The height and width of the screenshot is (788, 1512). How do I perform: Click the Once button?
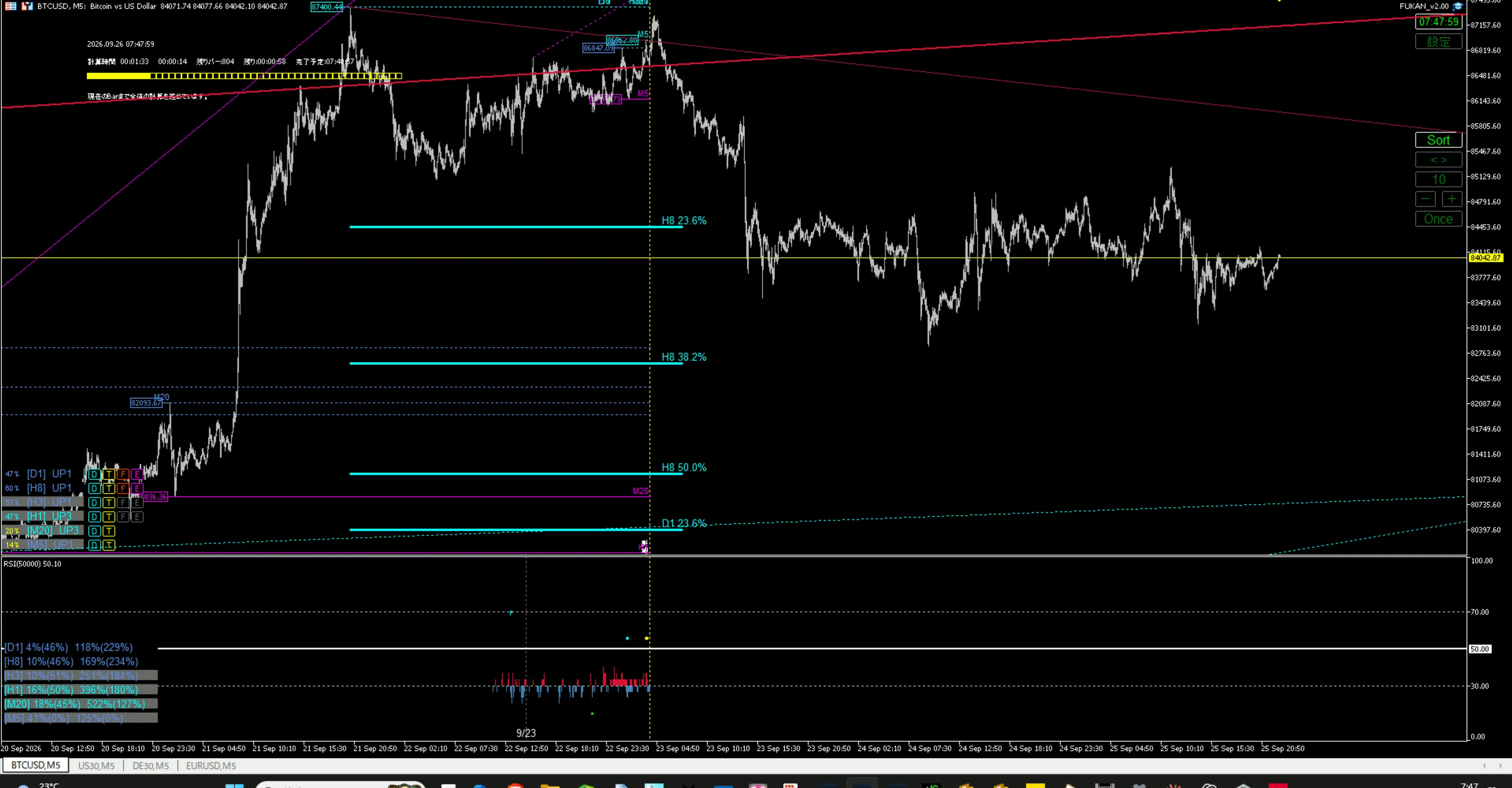[1439, 219]
